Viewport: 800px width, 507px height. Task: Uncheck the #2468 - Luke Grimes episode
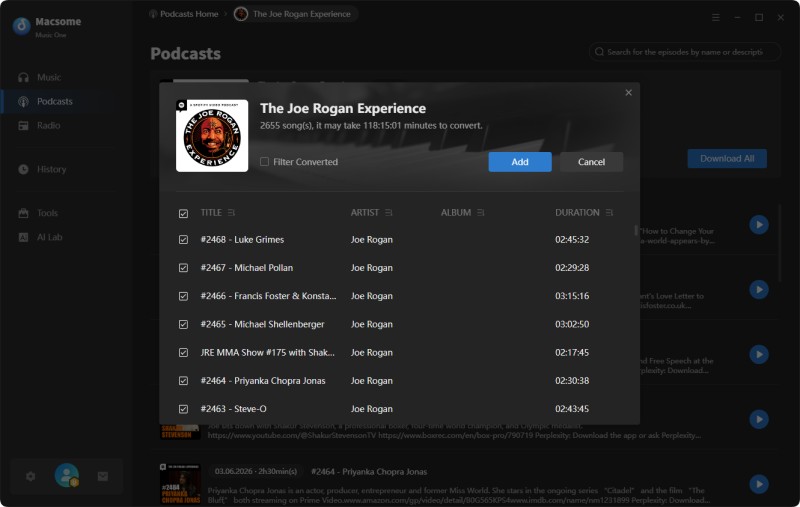pyautogui.click(x=183, y=240)
